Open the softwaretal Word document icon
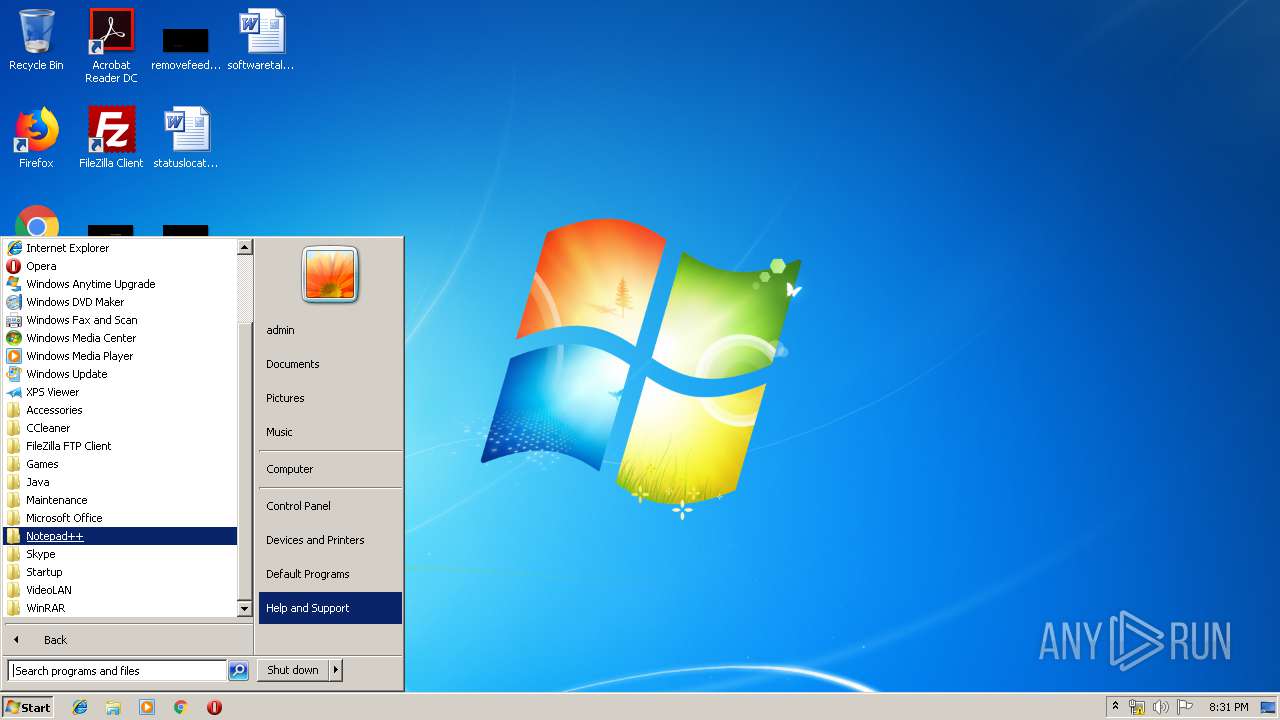Screen dimensions: 1280x720 [x=261, y=40]
